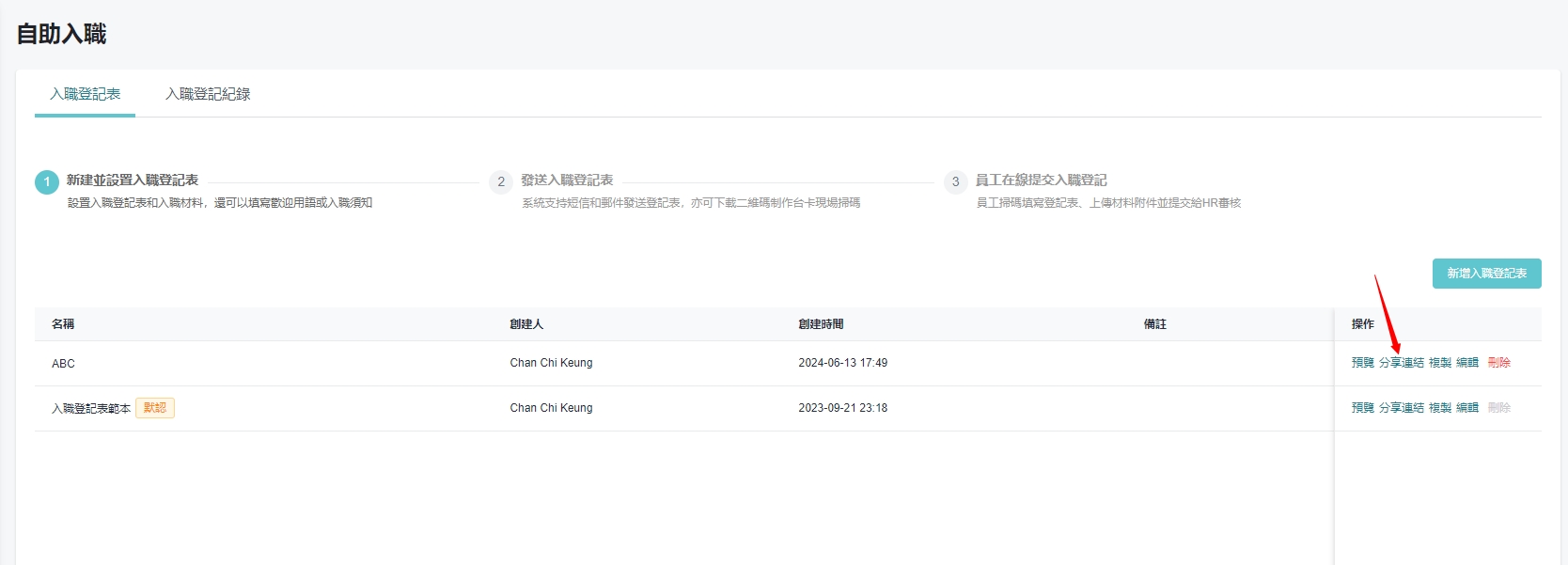This screenshot has height=565, width=1568.
Task: Click the 創建時間 column header
Action: click(821, 324)
